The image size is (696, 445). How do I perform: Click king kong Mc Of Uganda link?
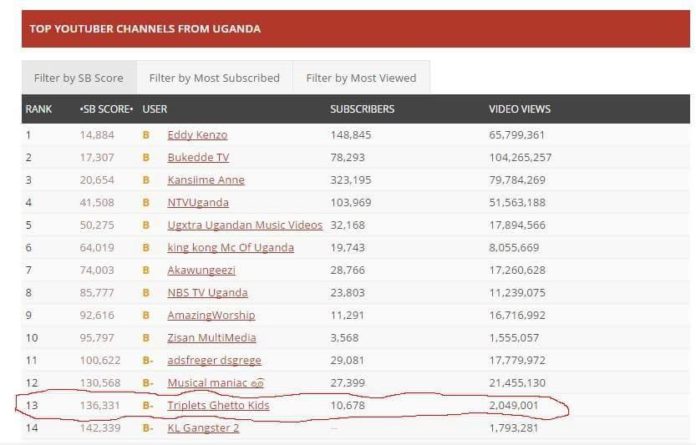tap(231, 248)
